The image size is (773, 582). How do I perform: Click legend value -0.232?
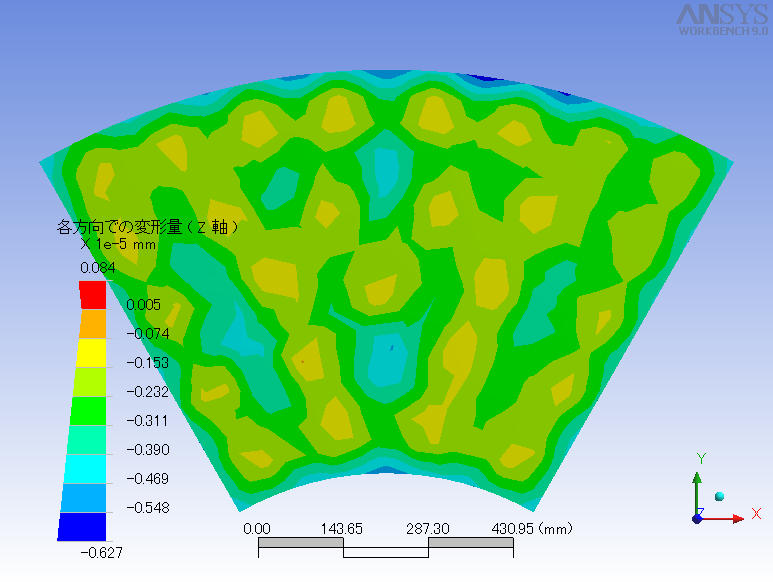point(148,392)
